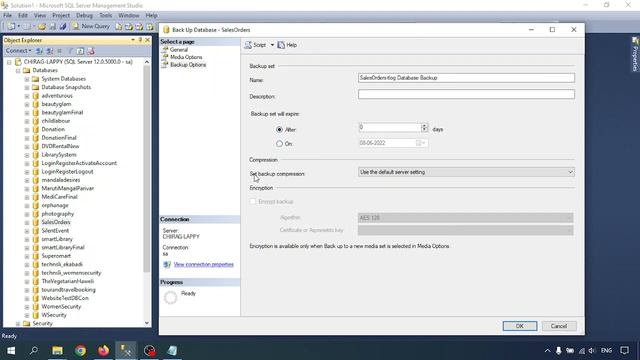
Task: Open the Algorithm AES 128 dropdown
Action: (x=466, y=218)
